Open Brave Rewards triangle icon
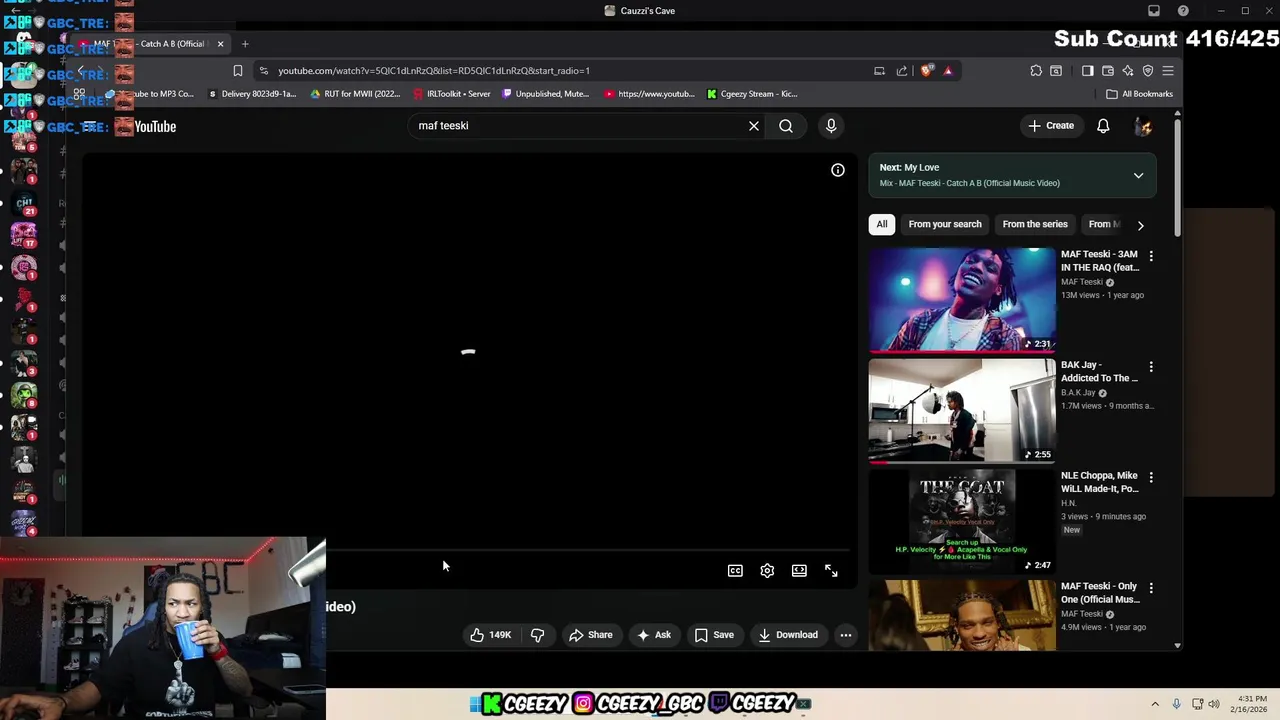Image resolution: width=1280 pixels, height=720 pixels. (948, 71)
